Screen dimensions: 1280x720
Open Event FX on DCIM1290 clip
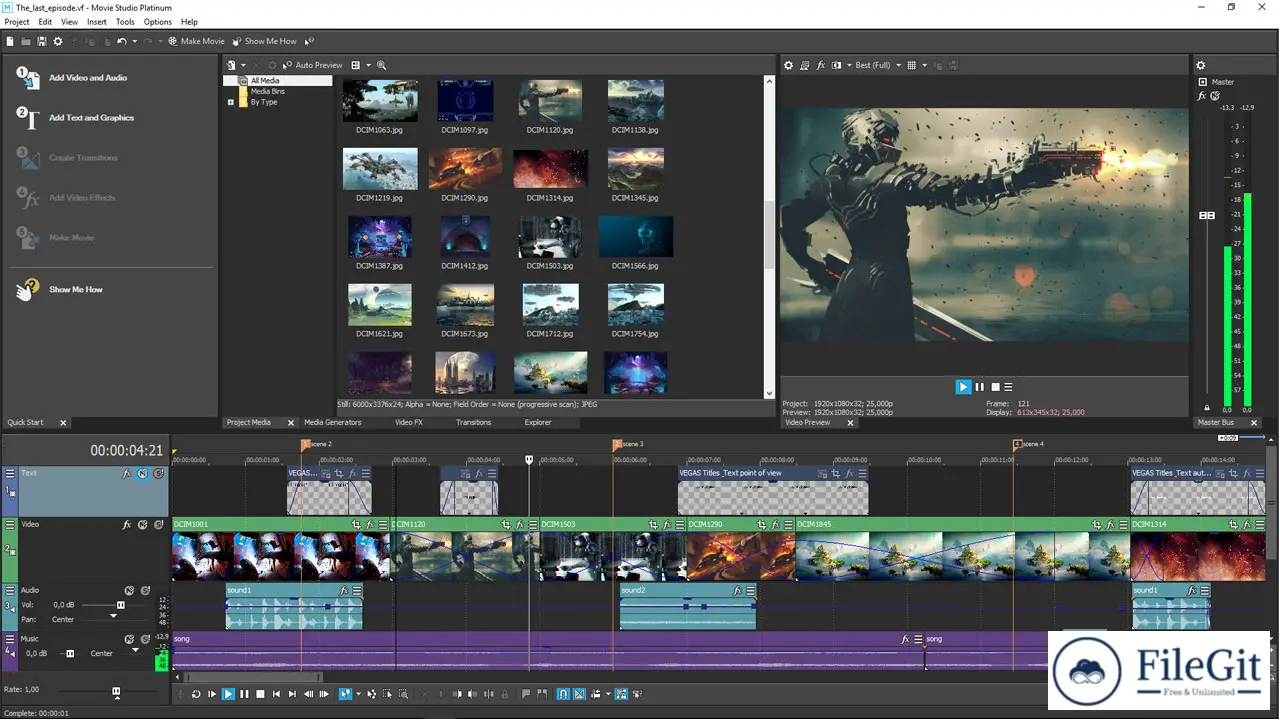[x=775, y=524]
